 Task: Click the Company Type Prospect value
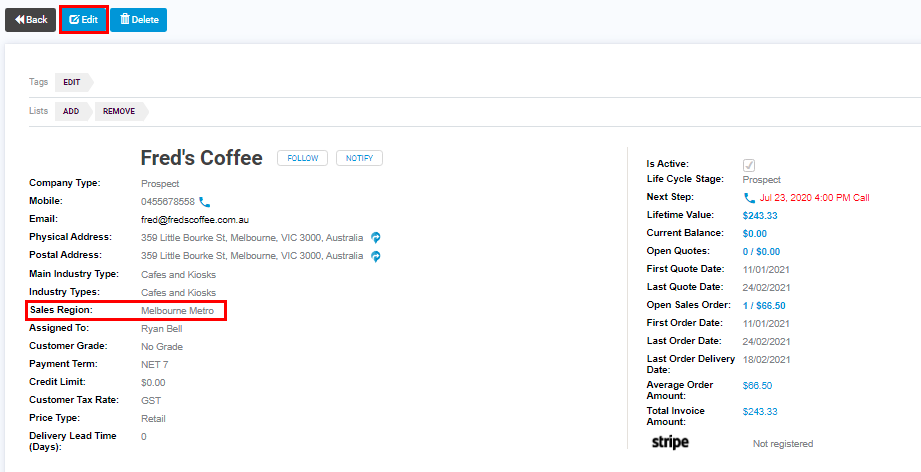tap(160, 184)
